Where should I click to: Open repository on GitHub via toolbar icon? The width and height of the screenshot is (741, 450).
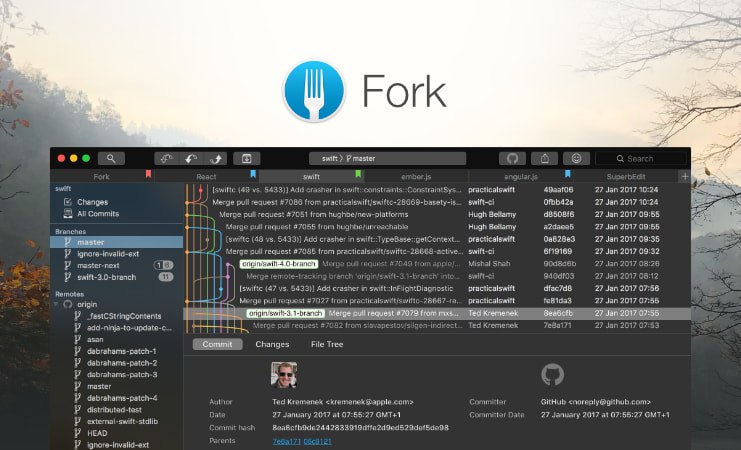[512, 158]
